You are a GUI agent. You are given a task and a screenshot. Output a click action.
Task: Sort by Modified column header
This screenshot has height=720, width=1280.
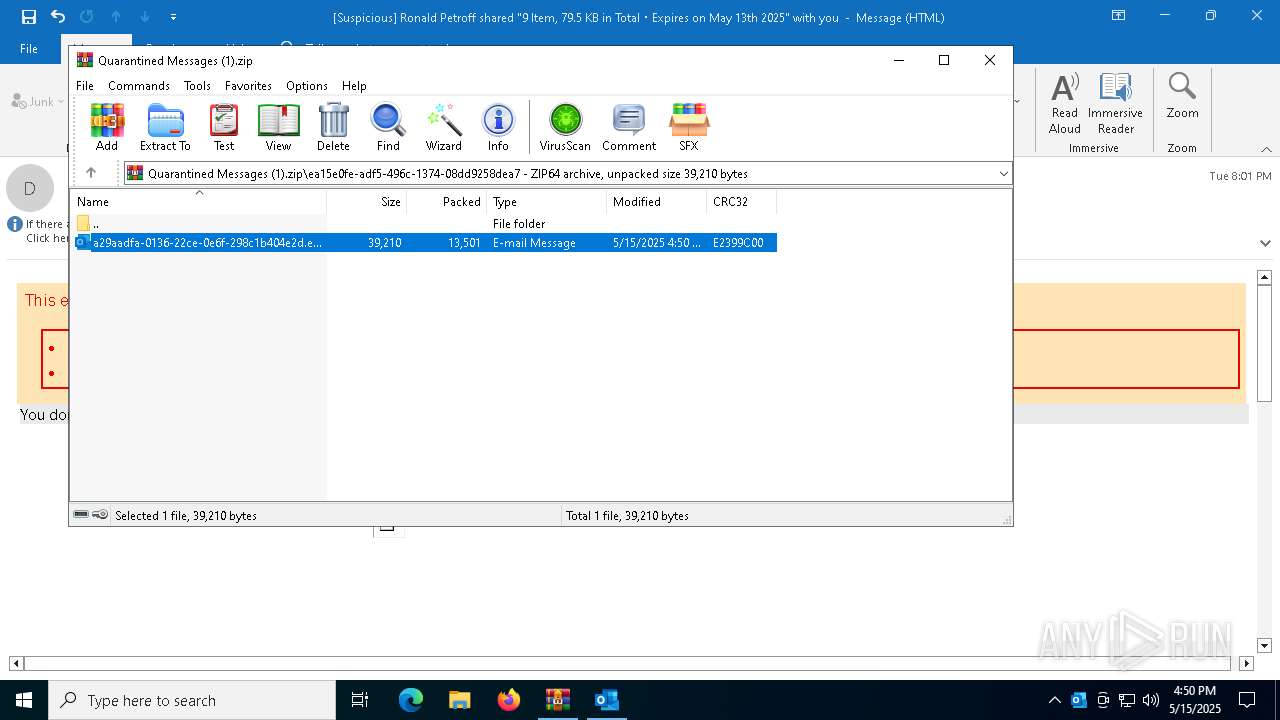tap(656, 201)
